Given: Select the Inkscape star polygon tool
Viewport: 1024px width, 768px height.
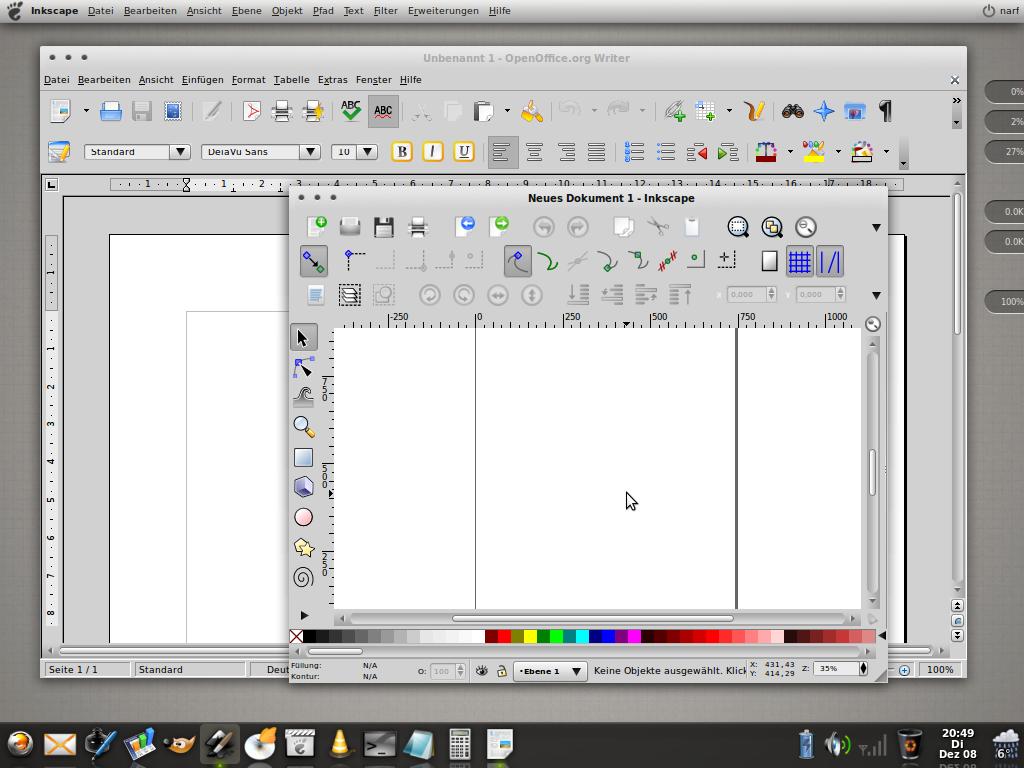Looking at the screenshot, I should point(303,547).
